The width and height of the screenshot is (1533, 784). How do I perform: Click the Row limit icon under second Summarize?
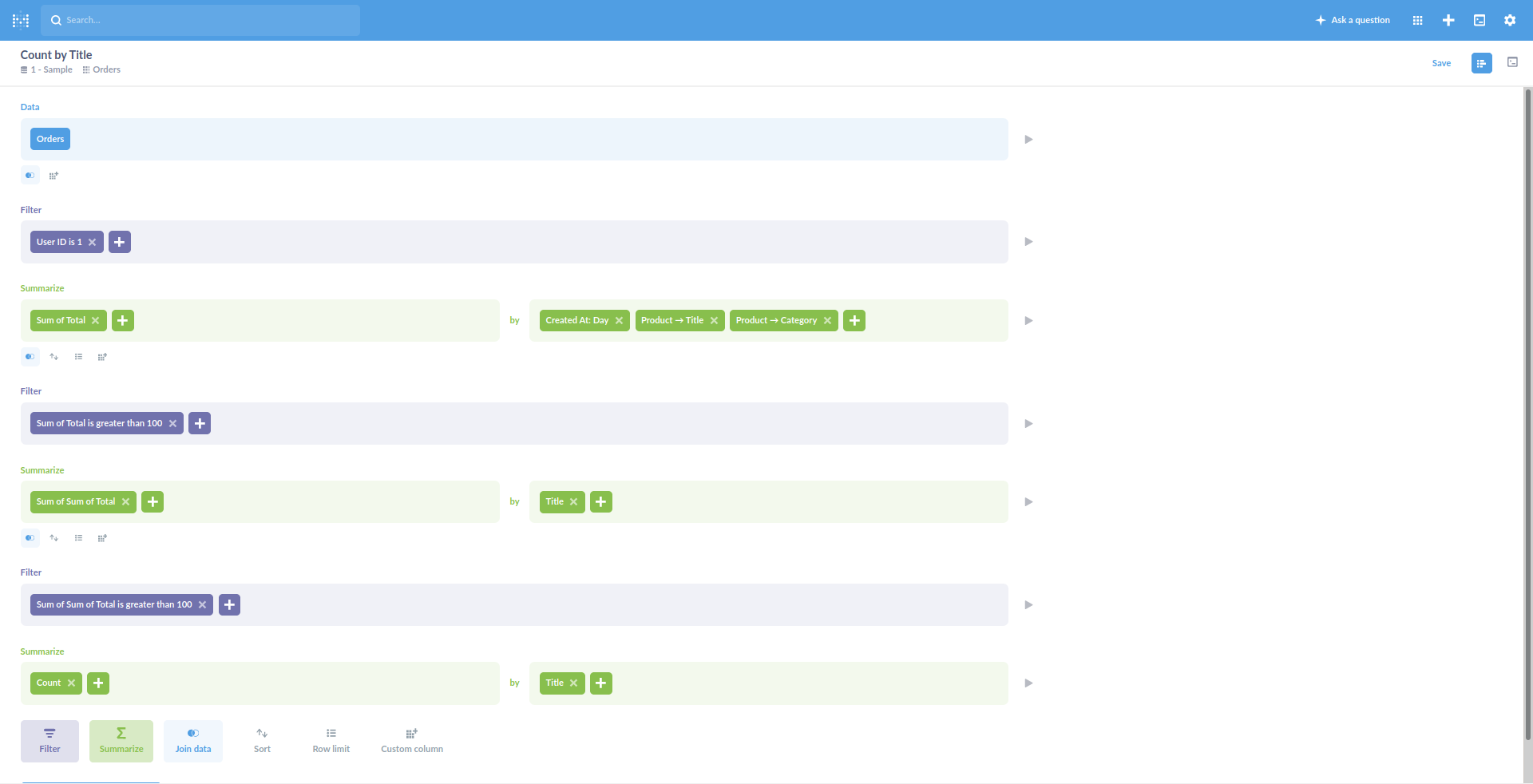[x=78, y=537]
